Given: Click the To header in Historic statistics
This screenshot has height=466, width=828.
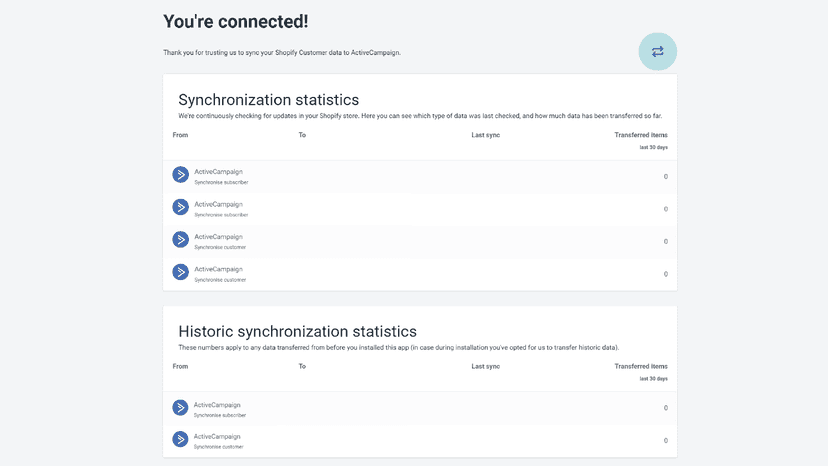Looking at the screenshot, I should (x=302, y=366).
